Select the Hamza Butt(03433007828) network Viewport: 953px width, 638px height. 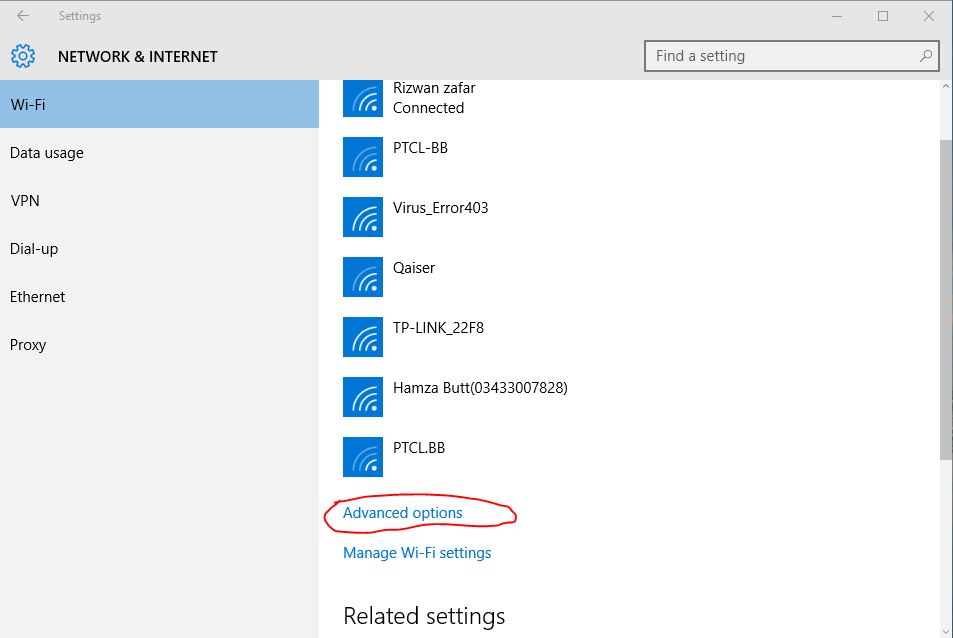pos(480,388)
